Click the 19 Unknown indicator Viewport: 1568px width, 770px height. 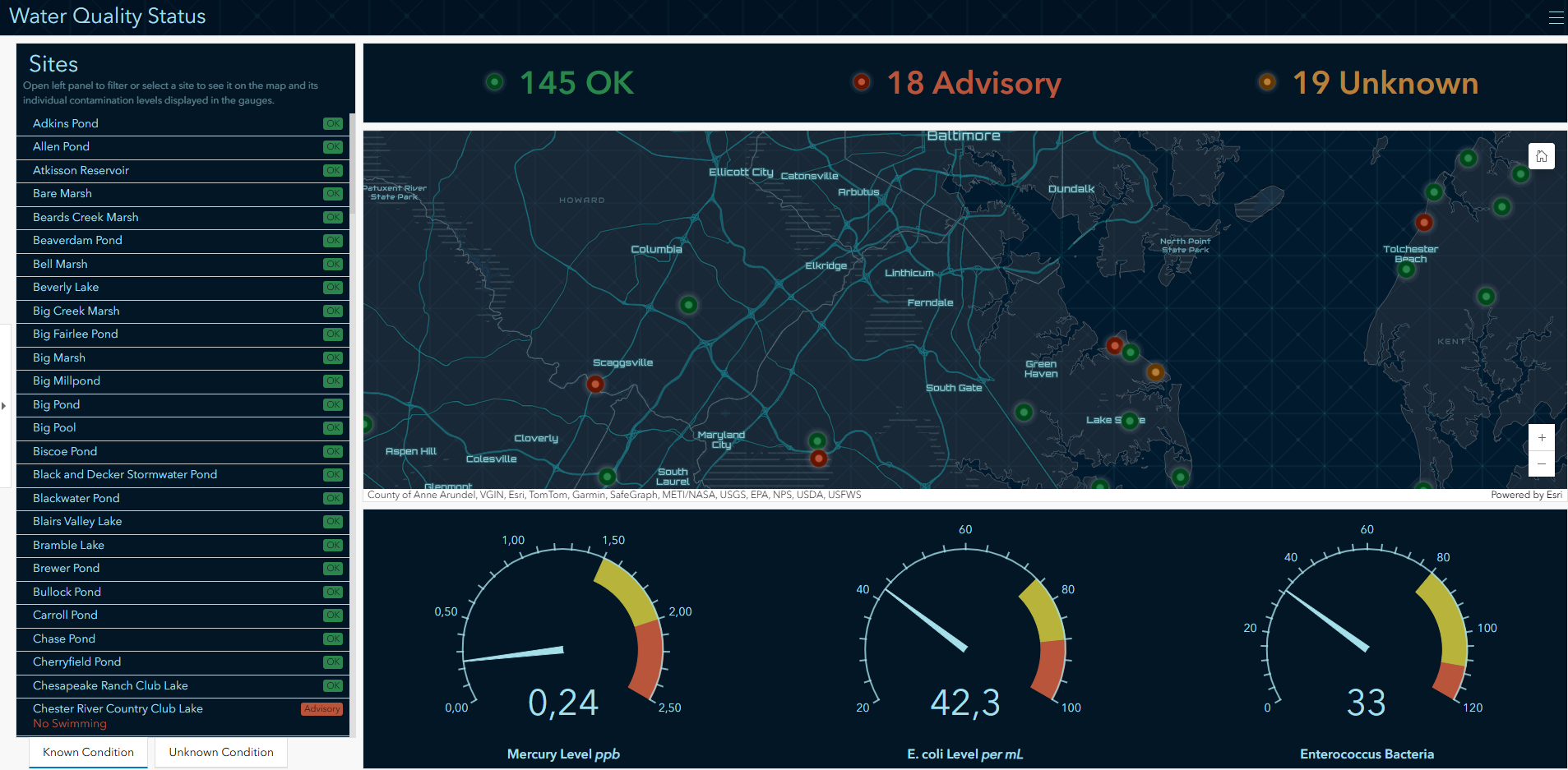(x=1369, y=83)
